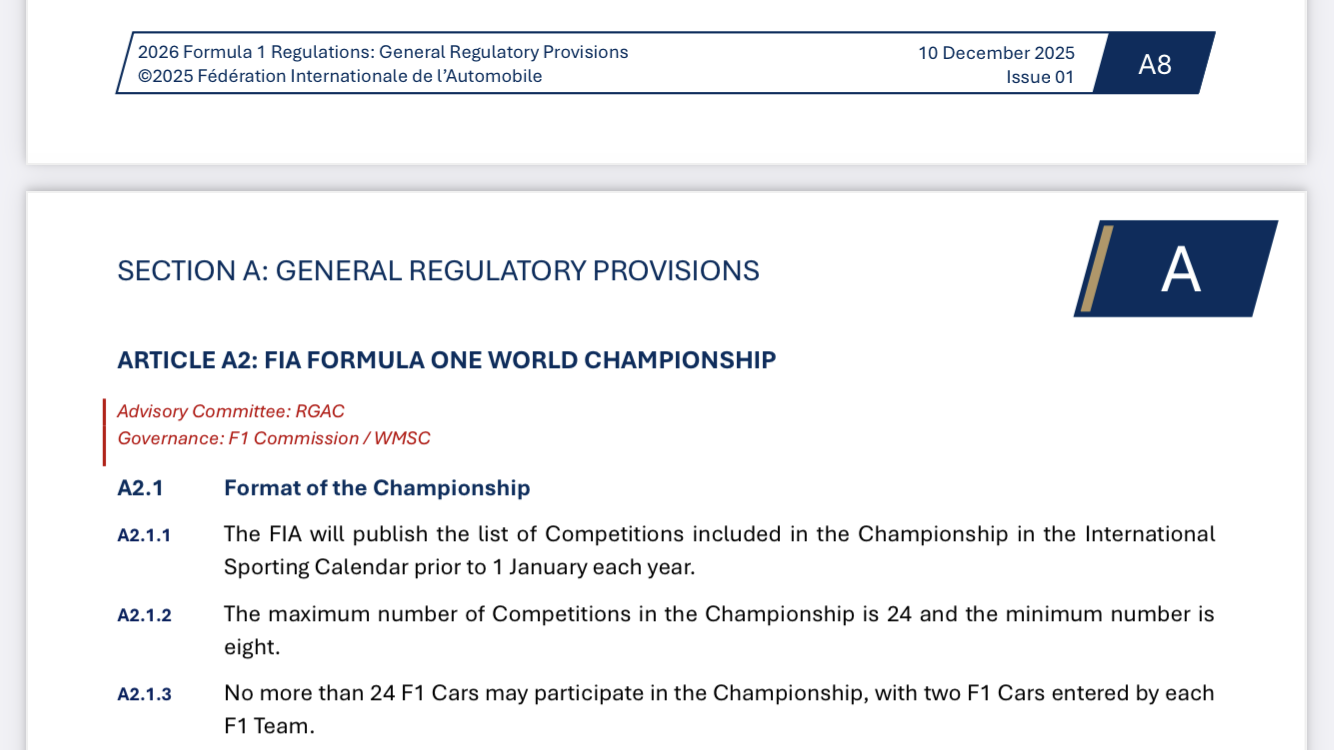Click the Advisory Committee: RGAC note
The image size is (1334, 750).
click(x=231, y=411)
